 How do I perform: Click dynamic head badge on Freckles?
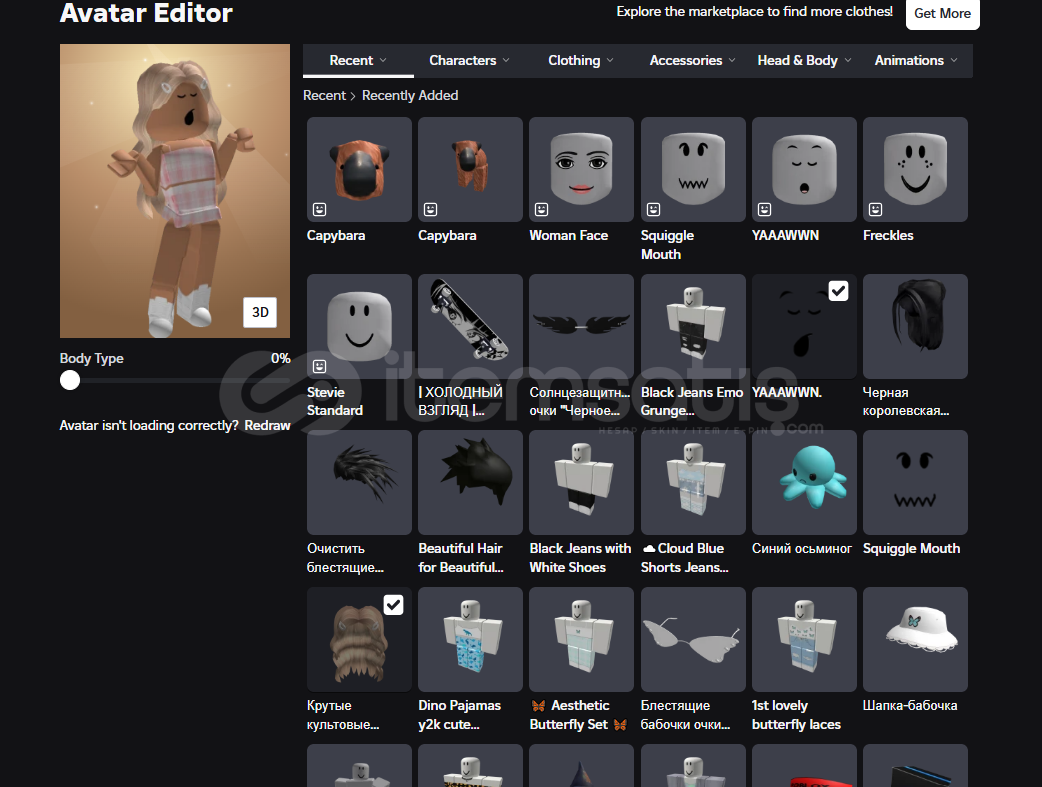[x=876, y=209]
